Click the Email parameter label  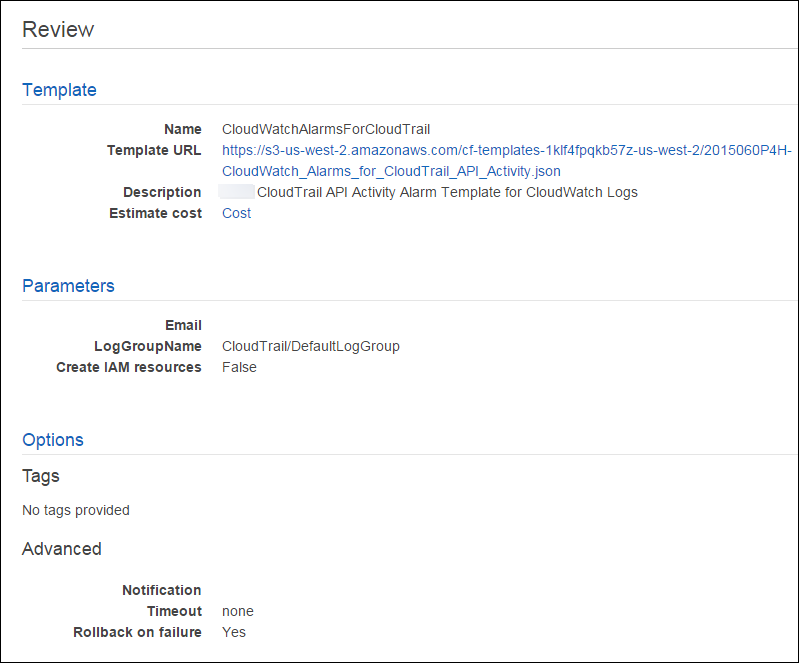(183, 325)
